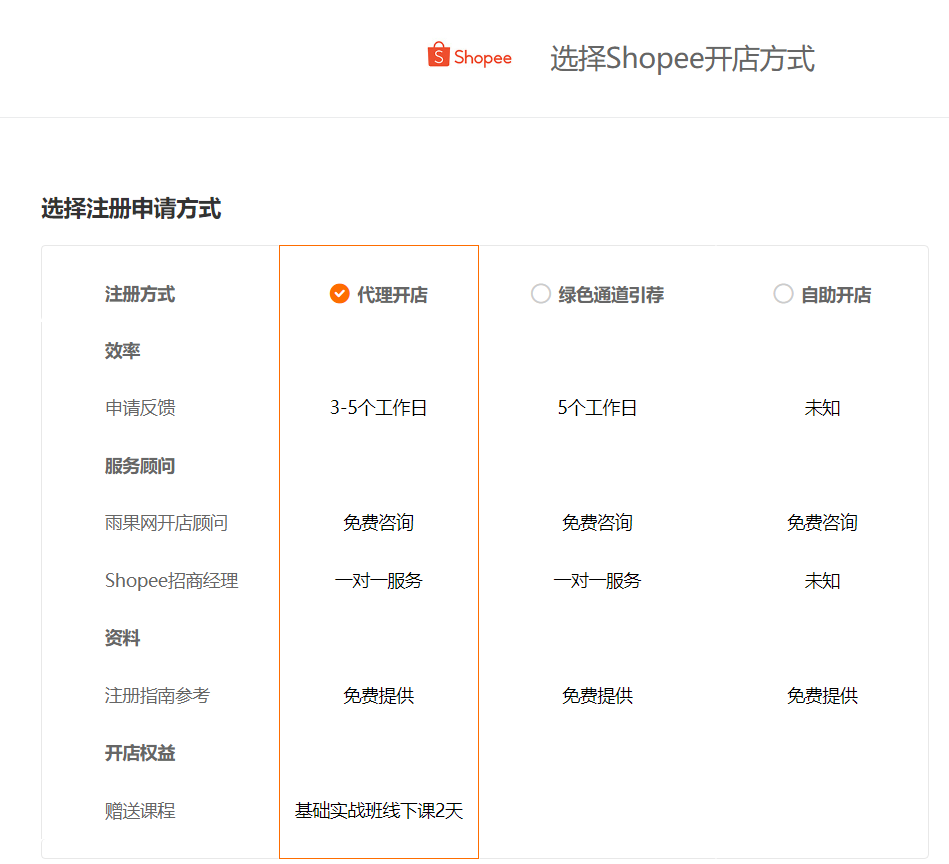Screen dimensions: 949x864
Task: Select the 绿色通道引荐 radio option
Action: [541, 294]
